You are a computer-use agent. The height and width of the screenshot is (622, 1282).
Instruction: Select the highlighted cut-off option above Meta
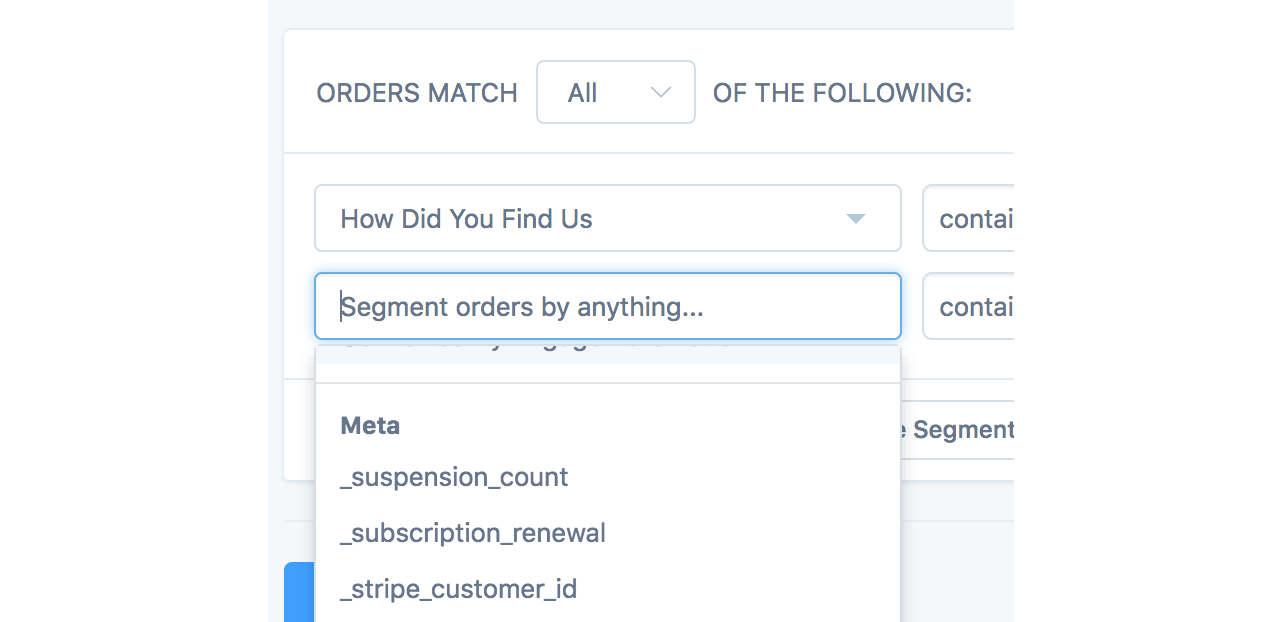coord(607,355)
